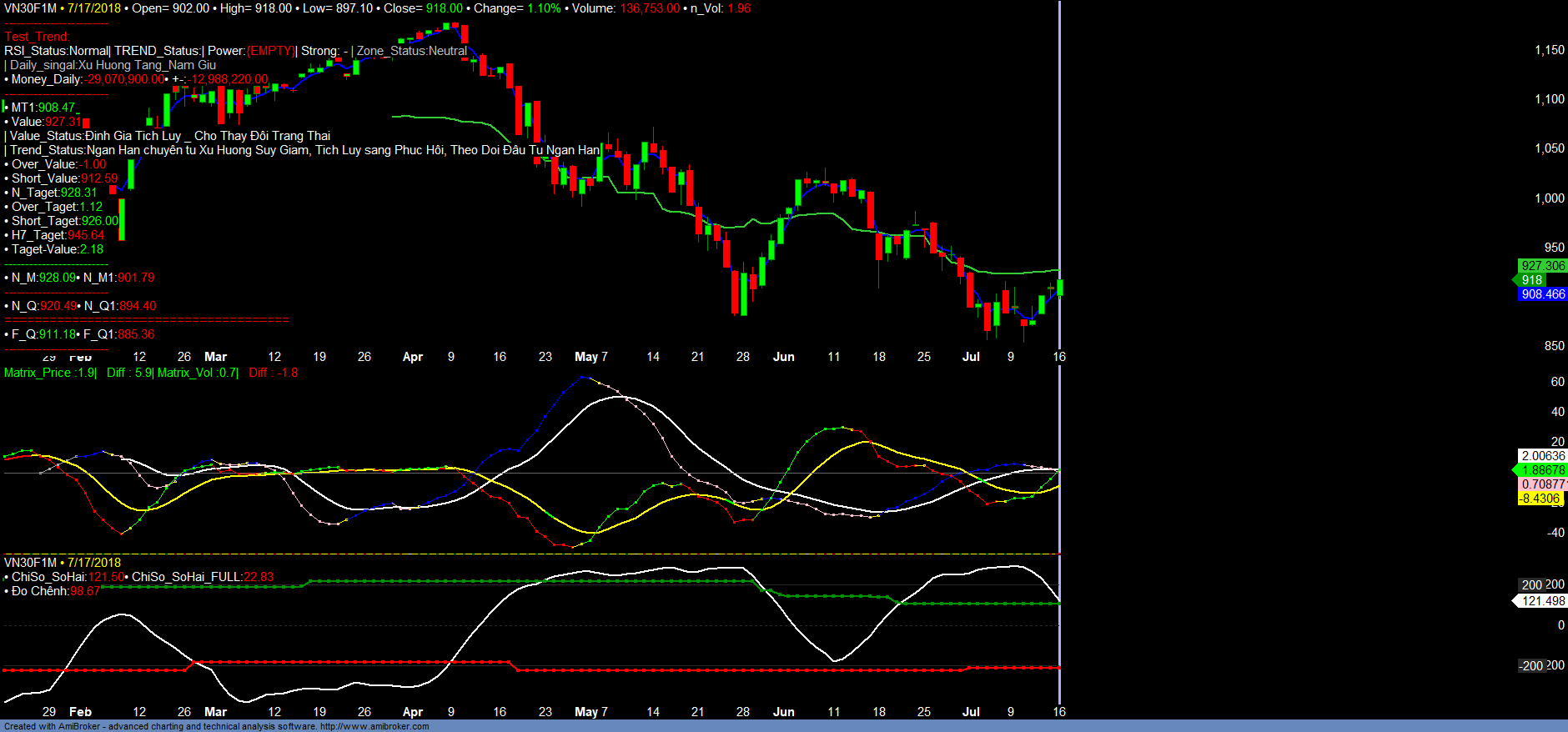
Task: Click the vertical date marker line at 16
Action: coord(1059,167)
